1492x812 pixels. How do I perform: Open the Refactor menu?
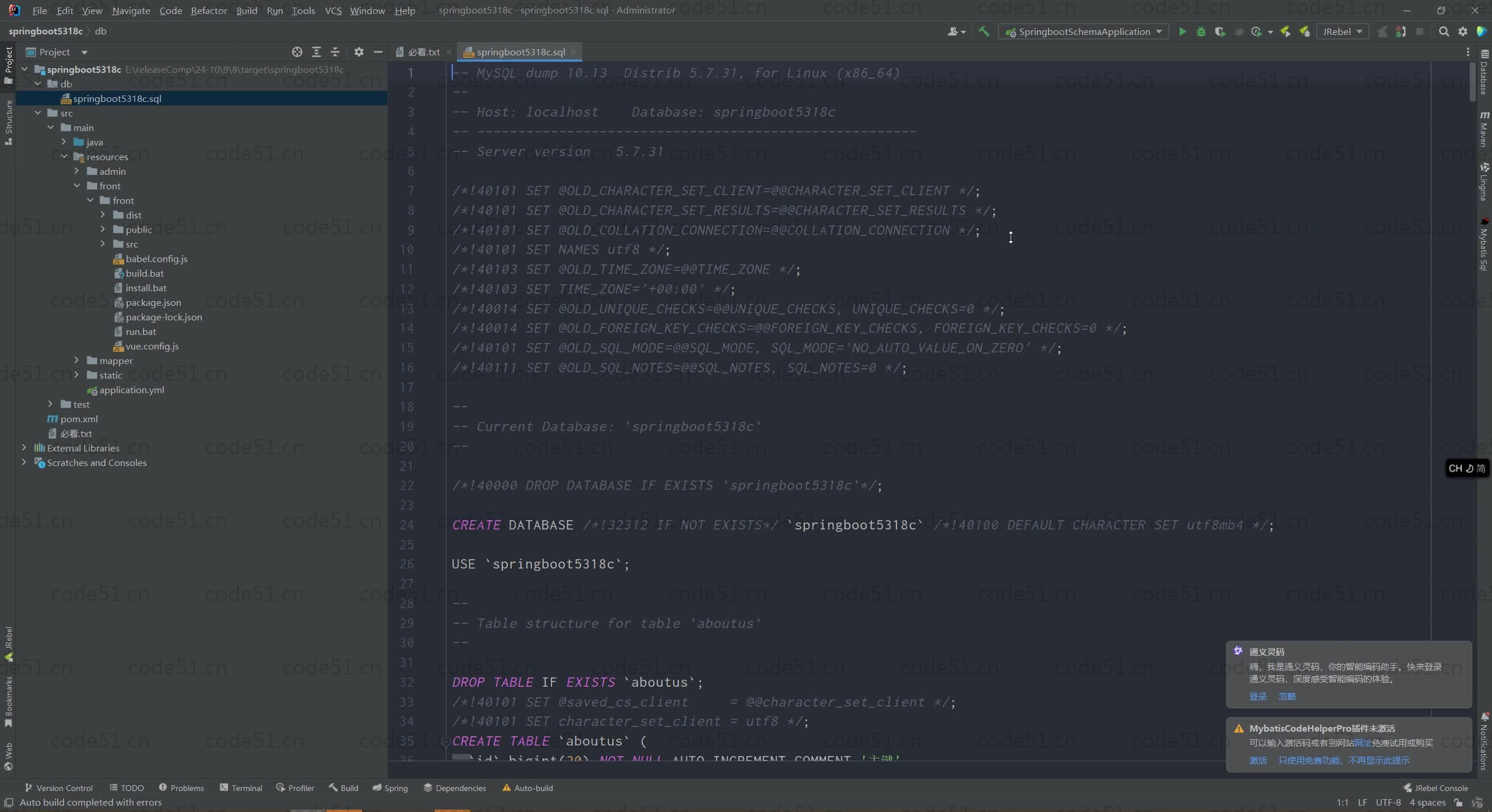[x=209, y=10]
